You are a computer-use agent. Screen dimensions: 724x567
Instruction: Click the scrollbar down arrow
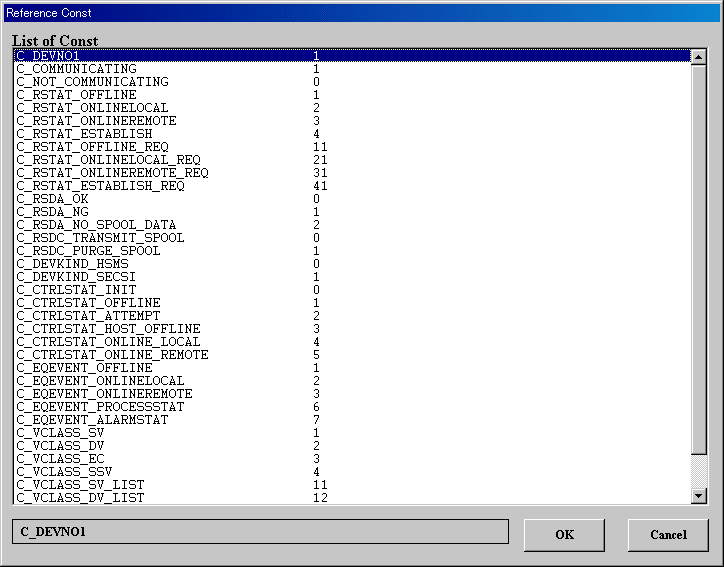[x=699, y=496]
